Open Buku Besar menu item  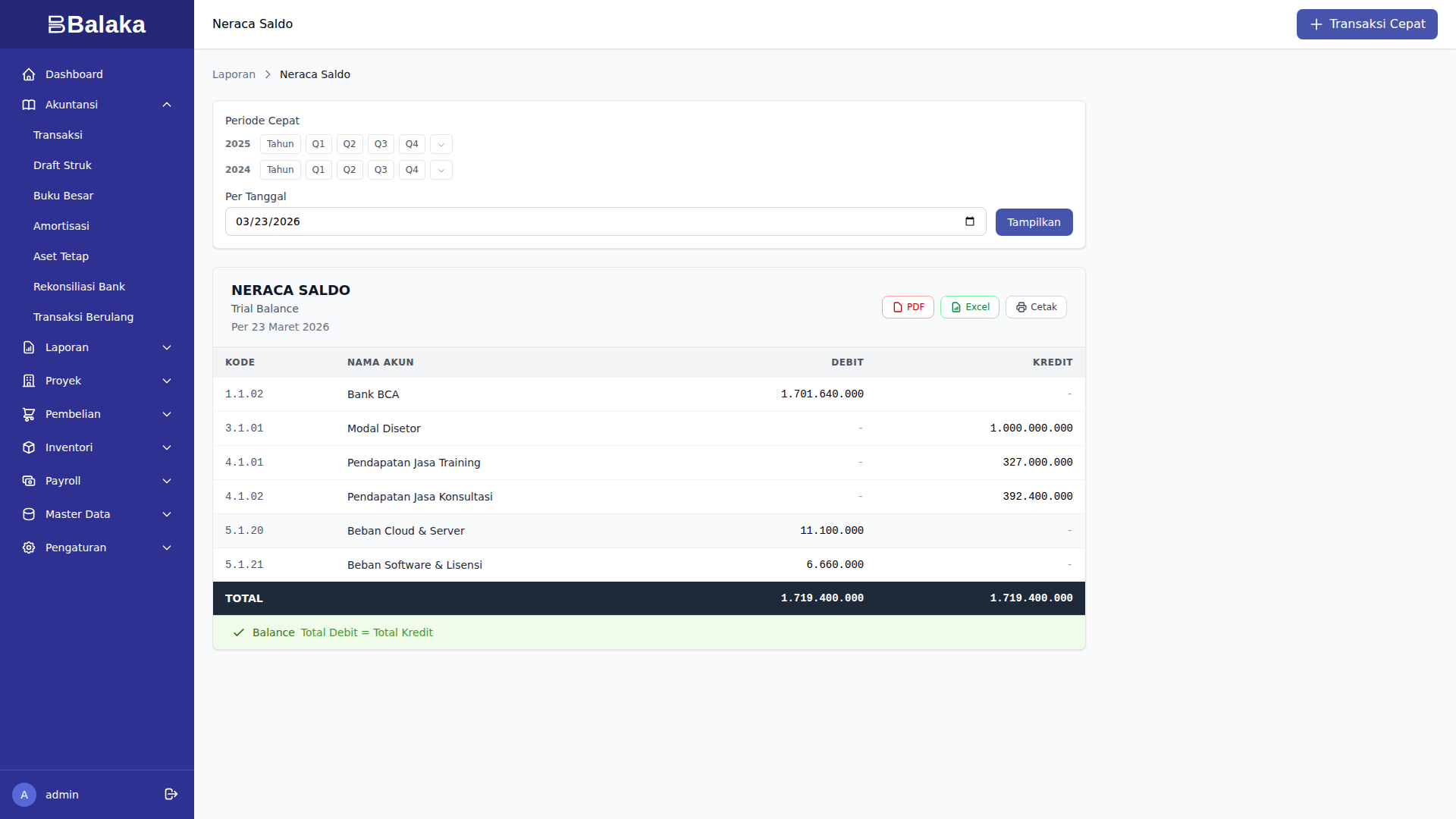[63, 196]
